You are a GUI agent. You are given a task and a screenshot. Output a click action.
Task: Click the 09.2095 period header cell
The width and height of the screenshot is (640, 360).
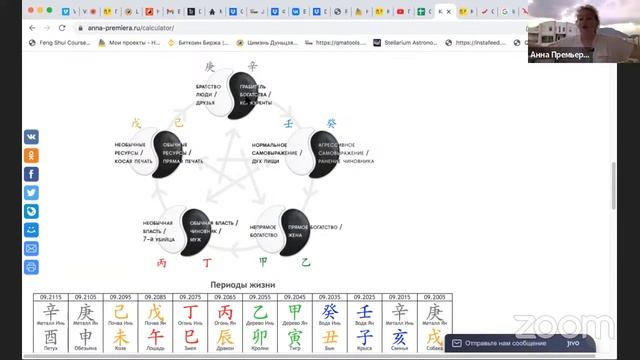tap(120, 297)
